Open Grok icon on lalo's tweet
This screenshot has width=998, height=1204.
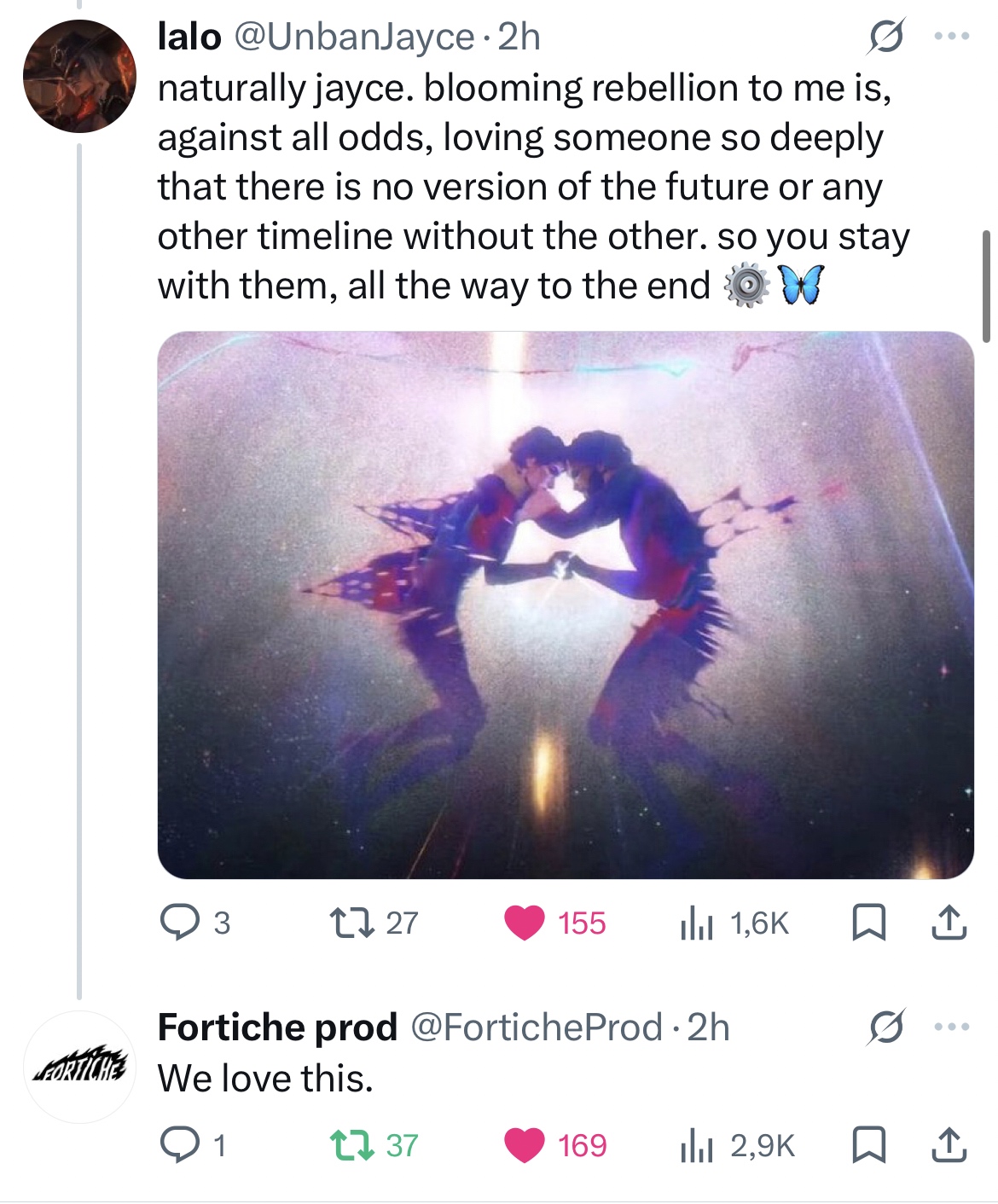(x=886, y=38)
